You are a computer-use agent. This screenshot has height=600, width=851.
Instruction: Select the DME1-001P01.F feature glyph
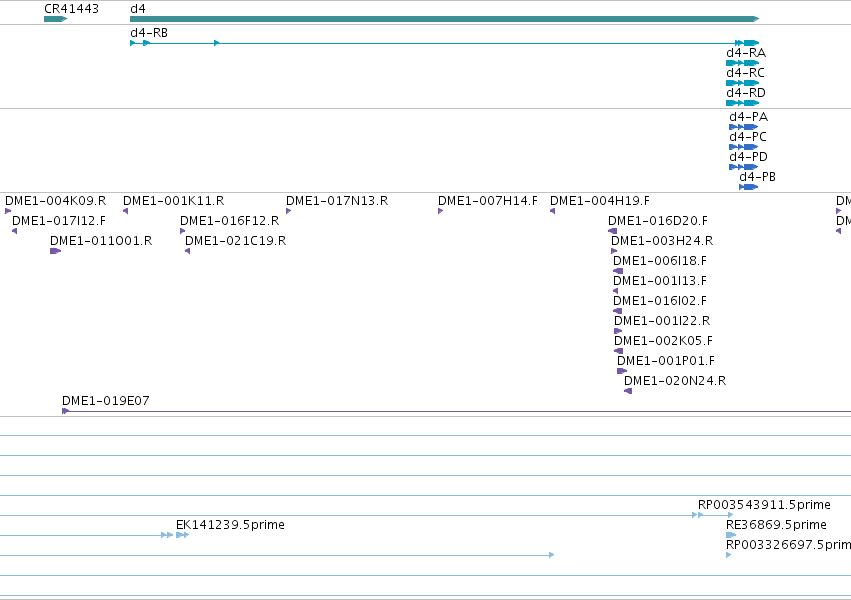coord(622,371)
